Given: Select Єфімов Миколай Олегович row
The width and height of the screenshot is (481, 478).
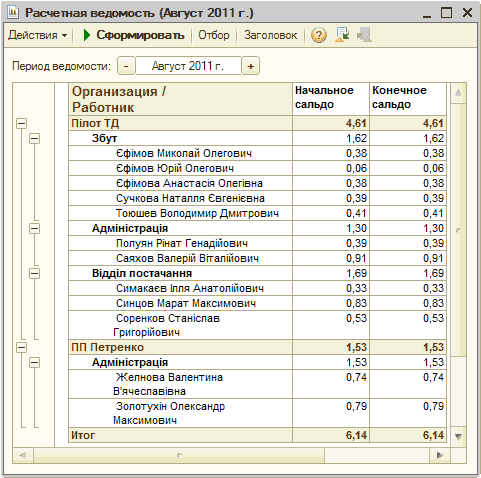Looking at the screenshot, I should (257, 153).
